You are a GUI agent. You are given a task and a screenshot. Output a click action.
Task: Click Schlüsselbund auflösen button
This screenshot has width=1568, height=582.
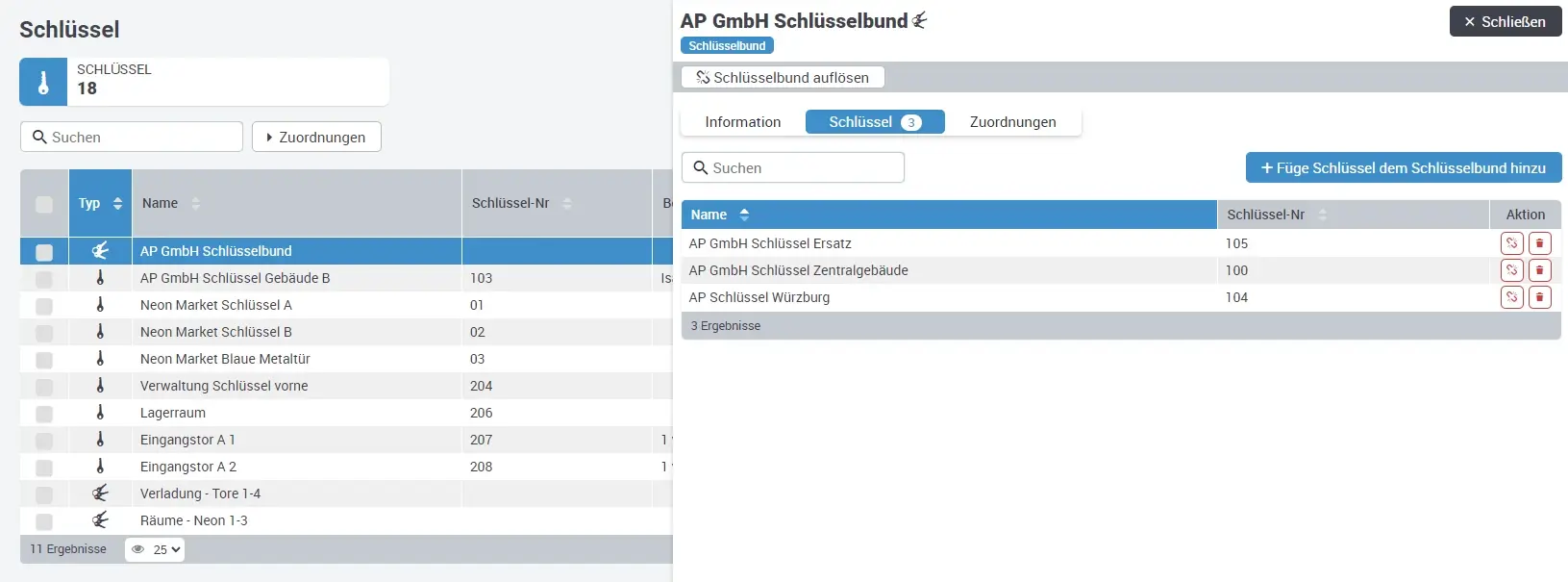click(x=783, y=77)
